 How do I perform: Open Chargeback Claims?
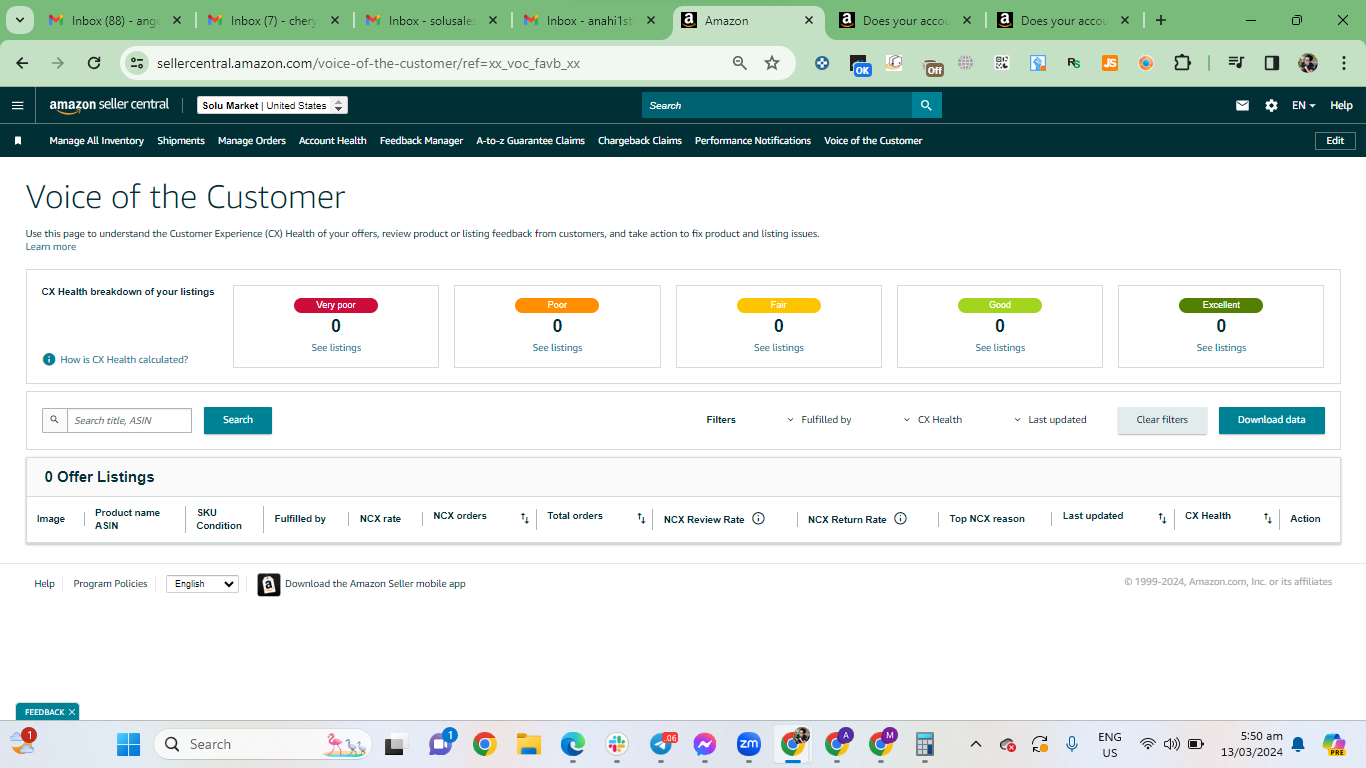click(640, 141)
